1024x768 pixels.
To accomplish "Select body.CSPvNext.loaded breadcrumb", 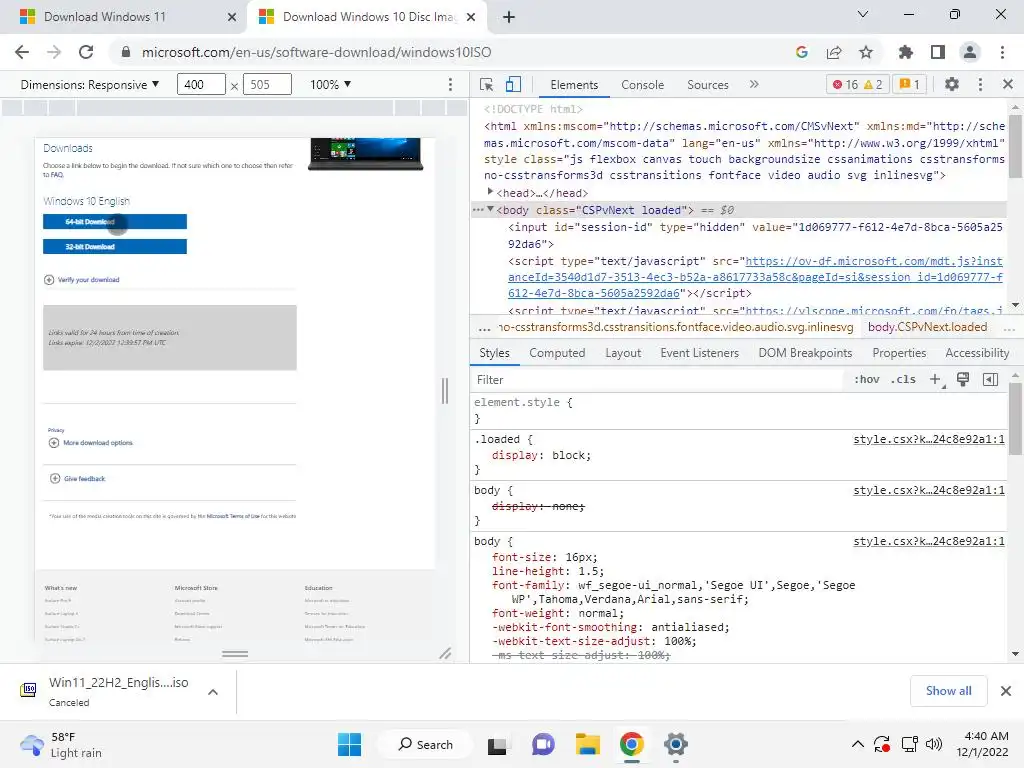I will pos(927,327).
